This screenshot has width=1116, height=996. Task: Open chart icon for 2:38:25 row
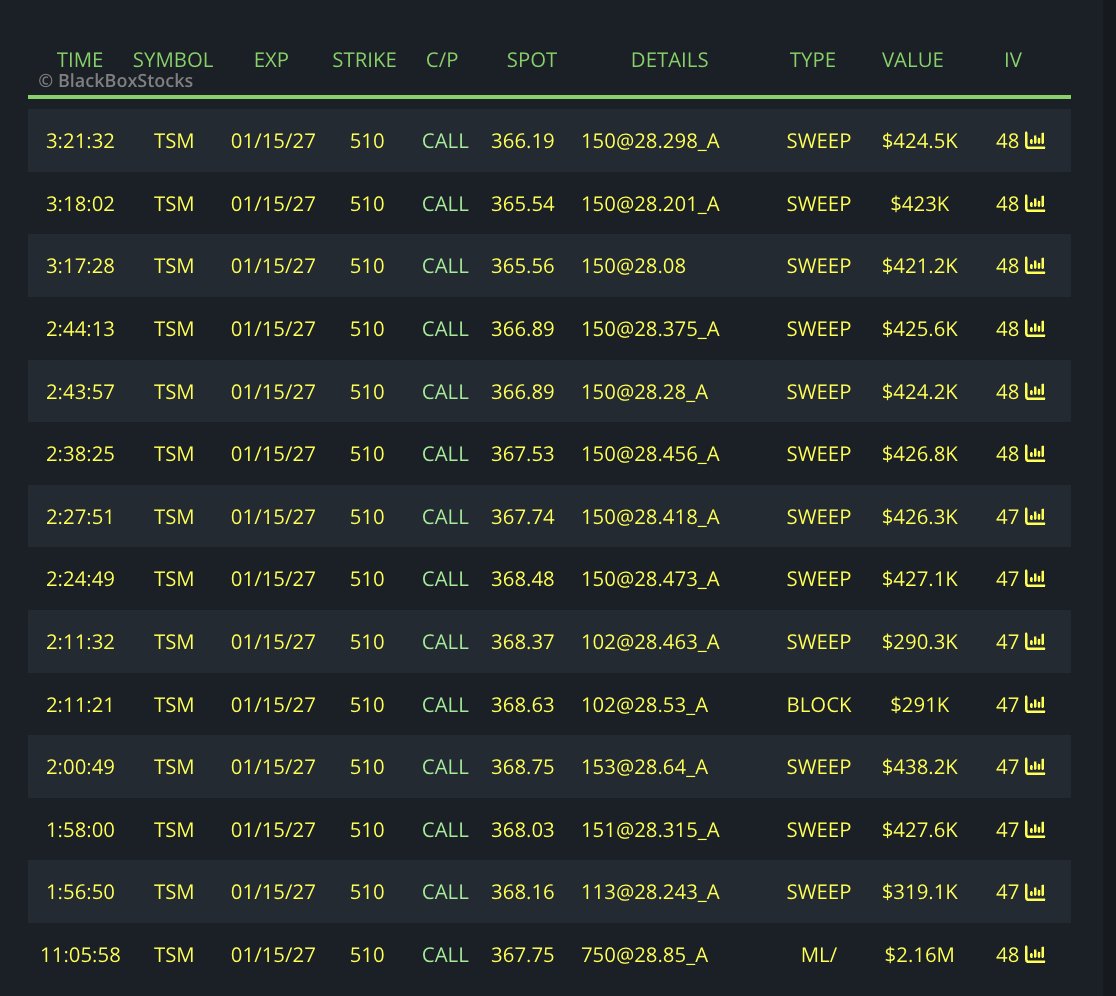tap(1034, 453)
